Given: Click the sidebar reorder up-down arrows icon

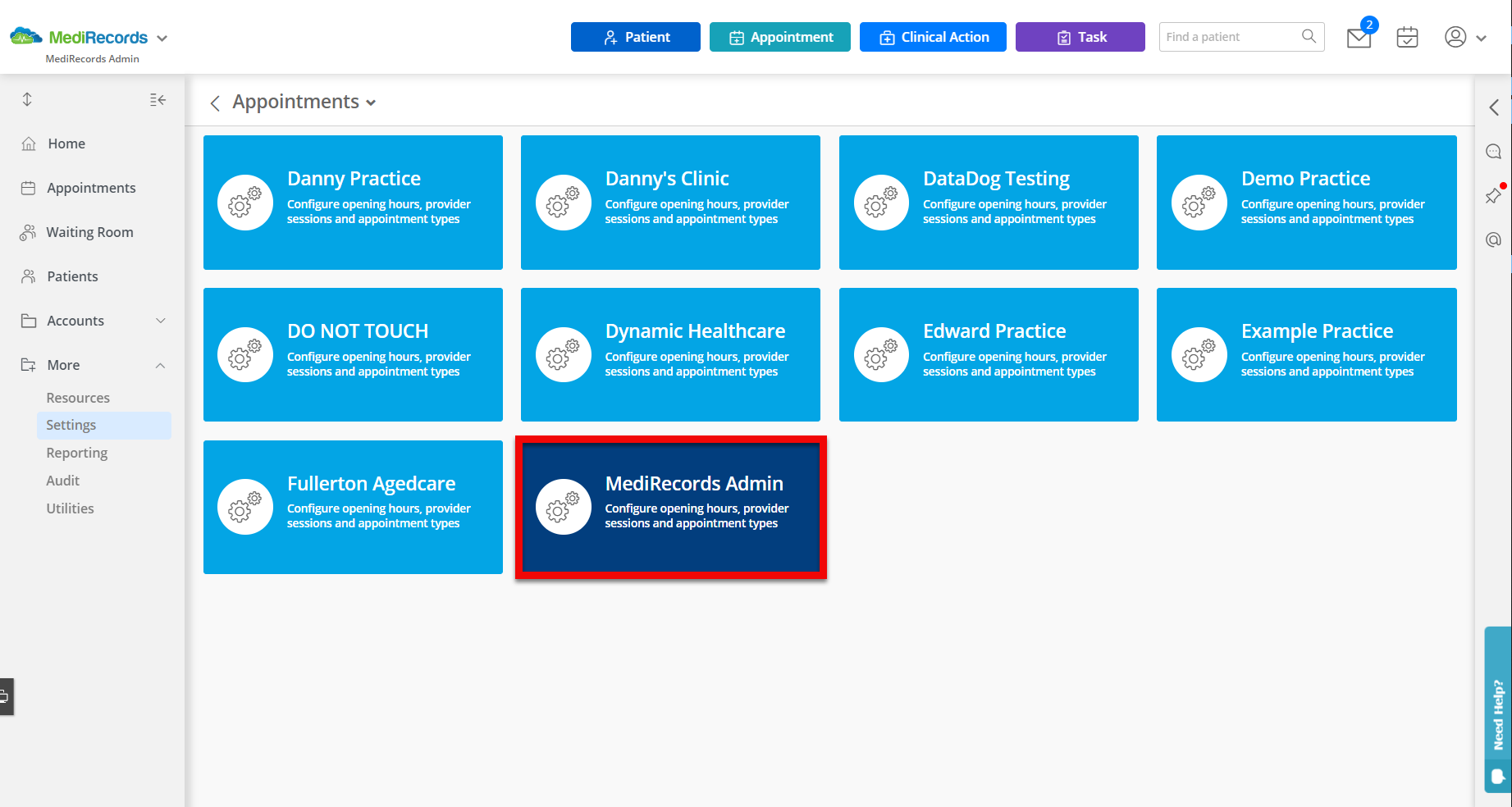Looking at the screenshot, I should point(27,99).
